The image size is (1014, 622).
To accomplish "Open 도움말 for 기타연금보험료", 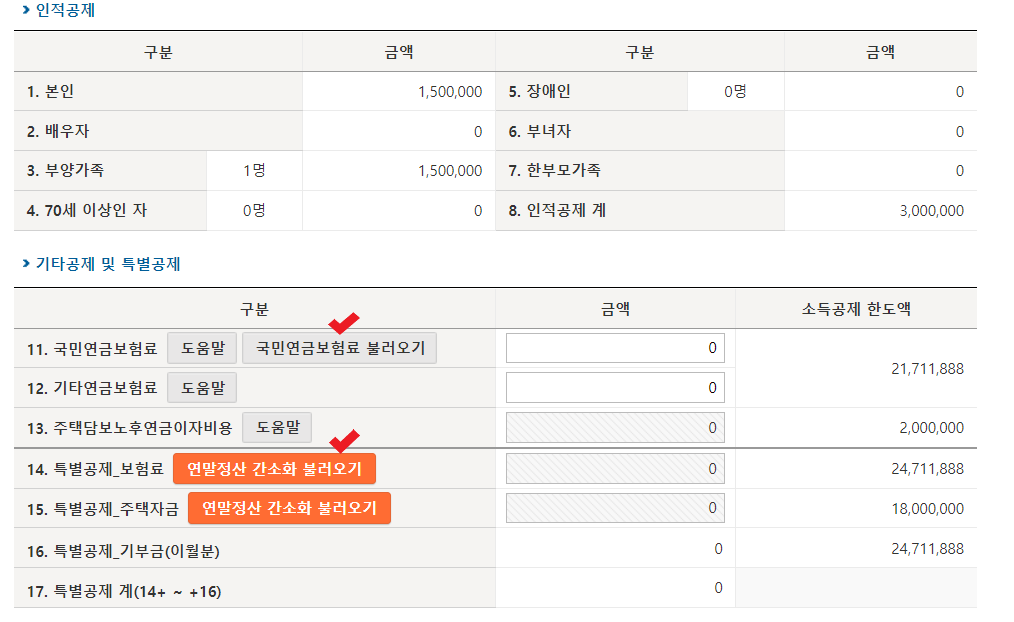I will [x=204, y=387].
